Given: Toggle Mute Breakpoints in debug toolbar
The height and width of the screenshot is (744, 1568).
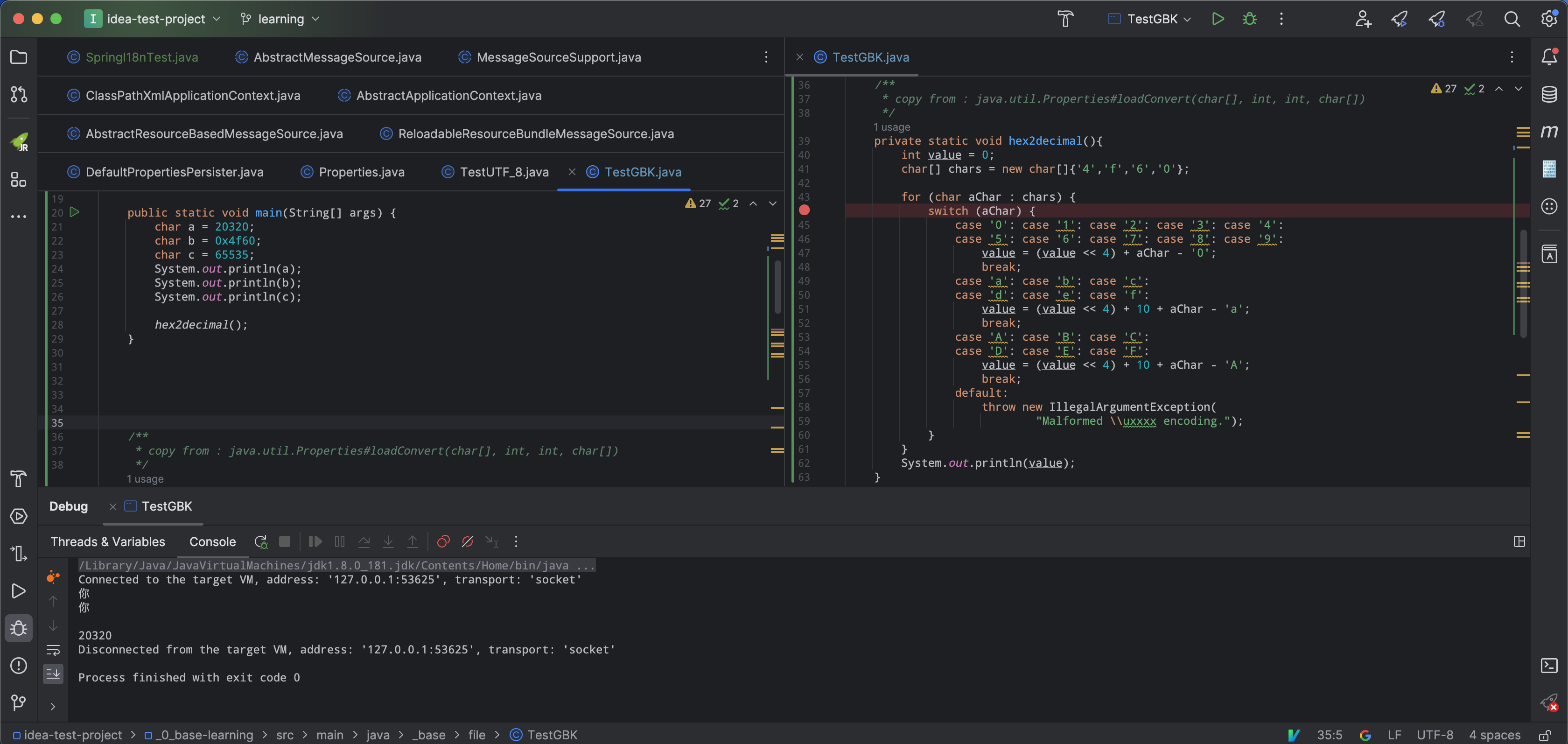Looking at the screenshot, I should coord(468,541).
